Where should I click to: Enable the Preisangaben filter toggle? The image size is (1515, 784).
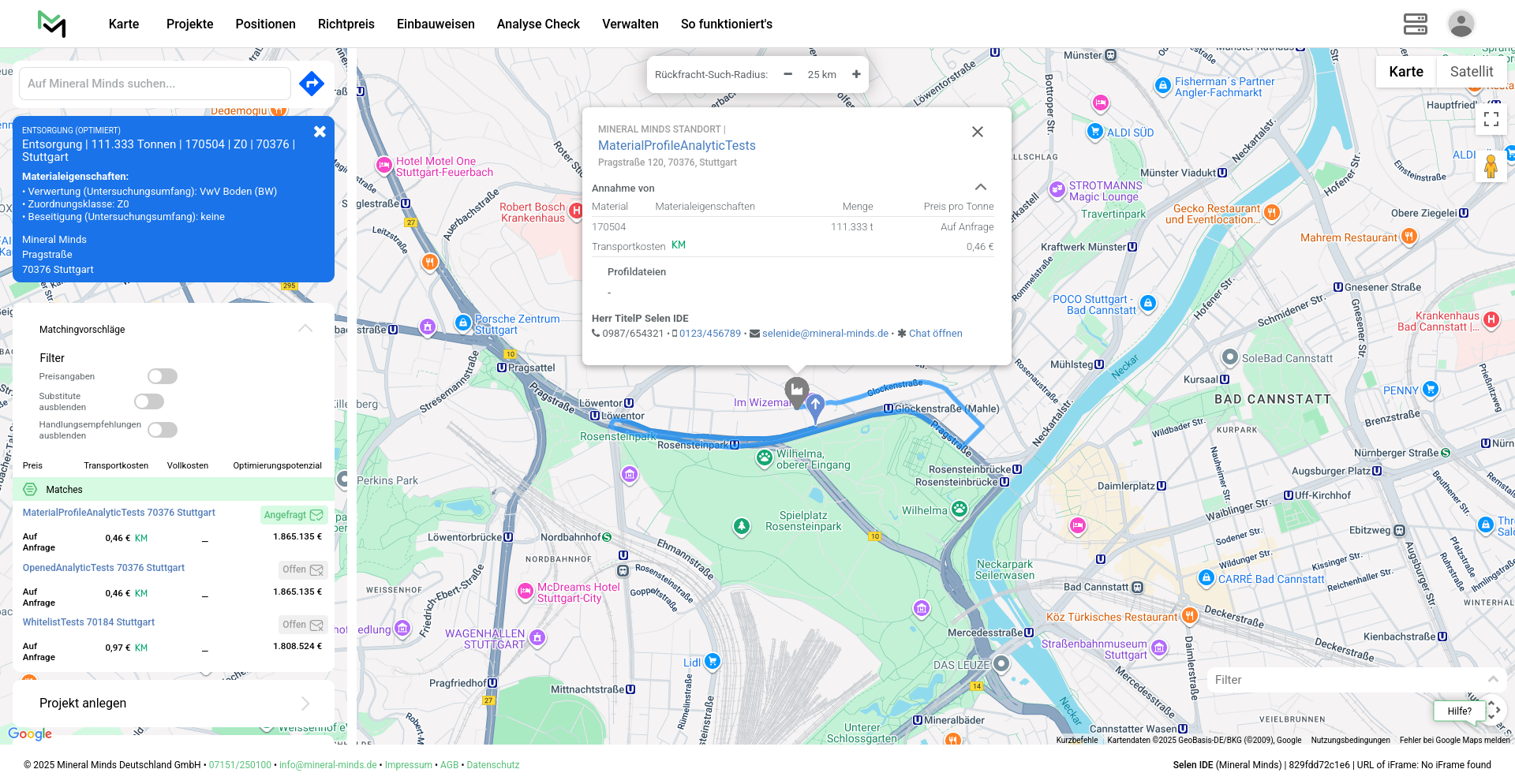coord(163,376)
